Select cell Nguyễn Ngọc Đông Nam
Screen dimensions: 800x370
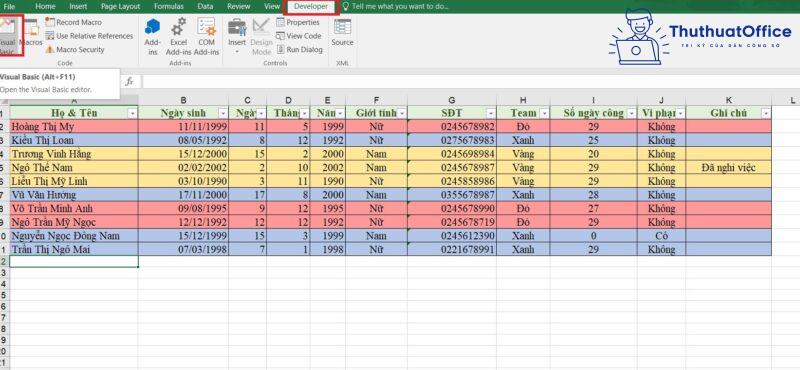(74, 236)
